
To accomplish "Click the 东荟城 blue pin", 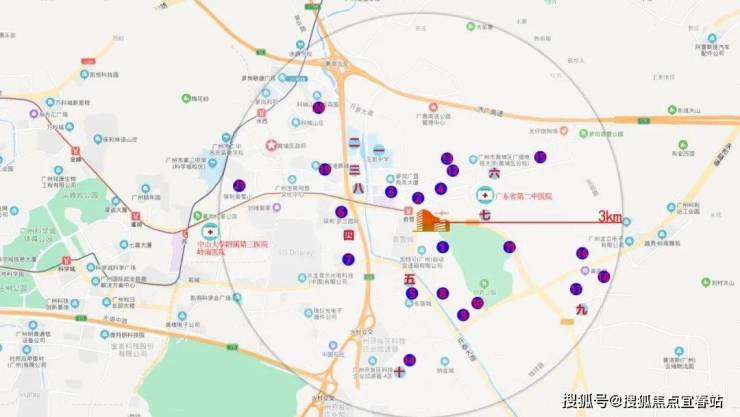I will click(409, 303).
